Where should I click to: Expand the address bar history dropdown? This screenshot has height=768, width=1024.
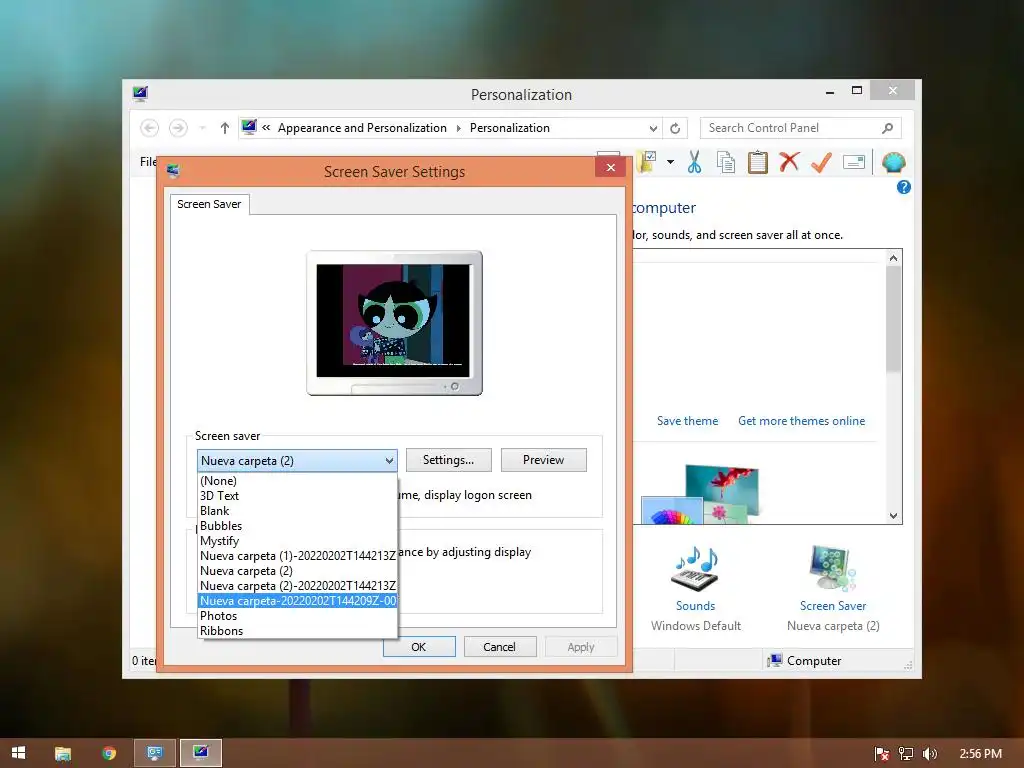(x=653, y=128)
